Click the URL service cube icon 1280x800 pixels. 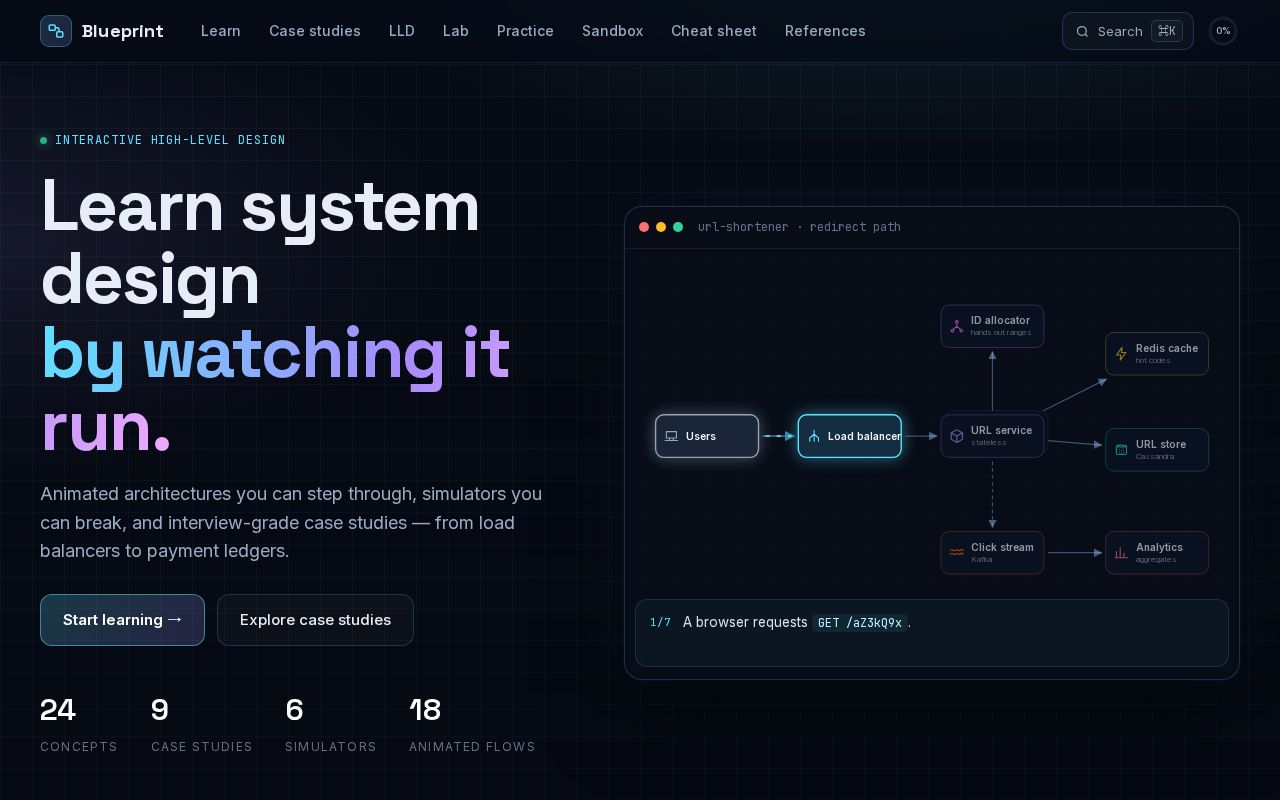pyautogui.click(x=957, y=436)
